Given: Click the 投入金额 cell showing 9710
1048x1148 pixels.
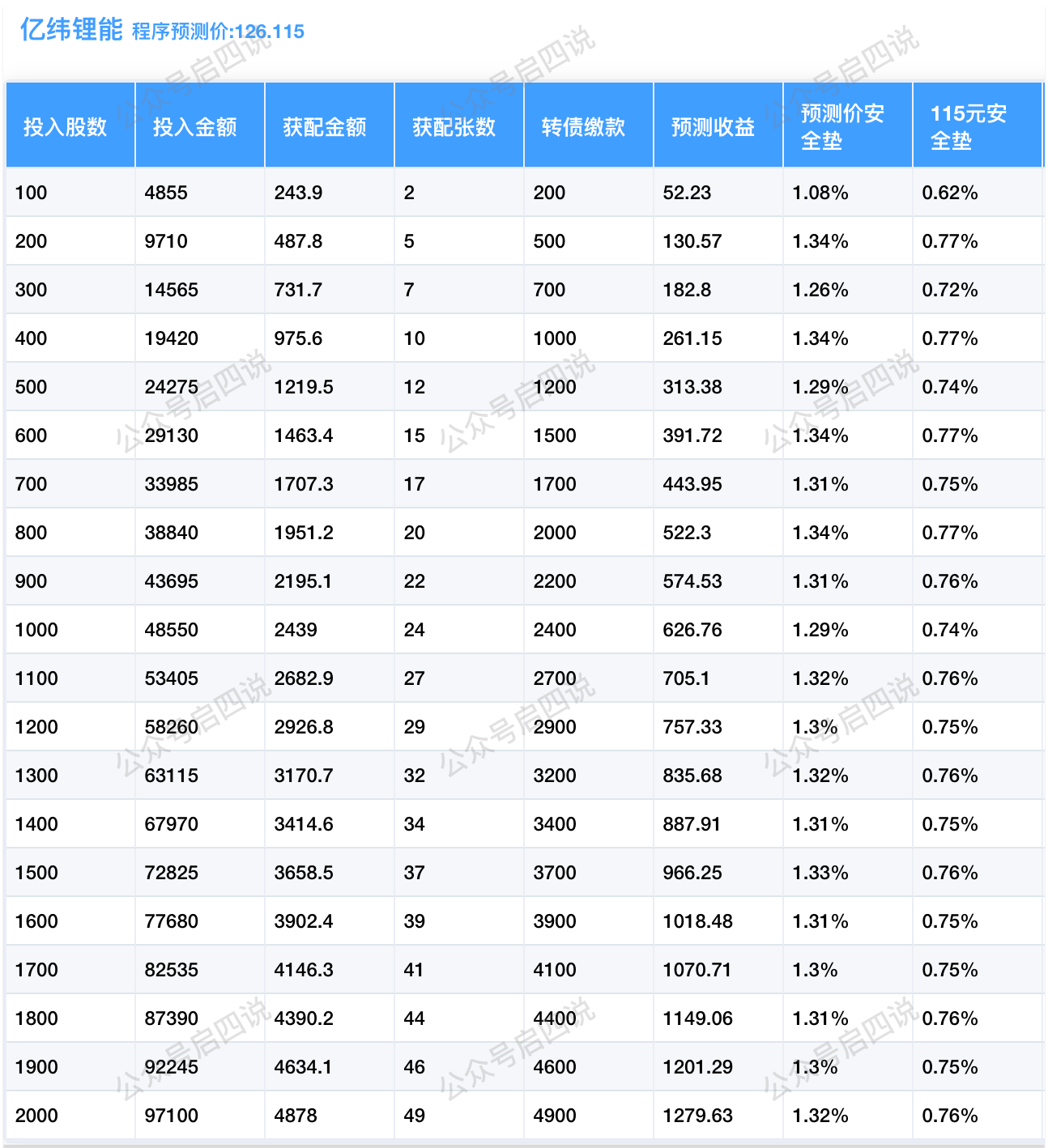Looking at the screenshot, I should (166, 241).
